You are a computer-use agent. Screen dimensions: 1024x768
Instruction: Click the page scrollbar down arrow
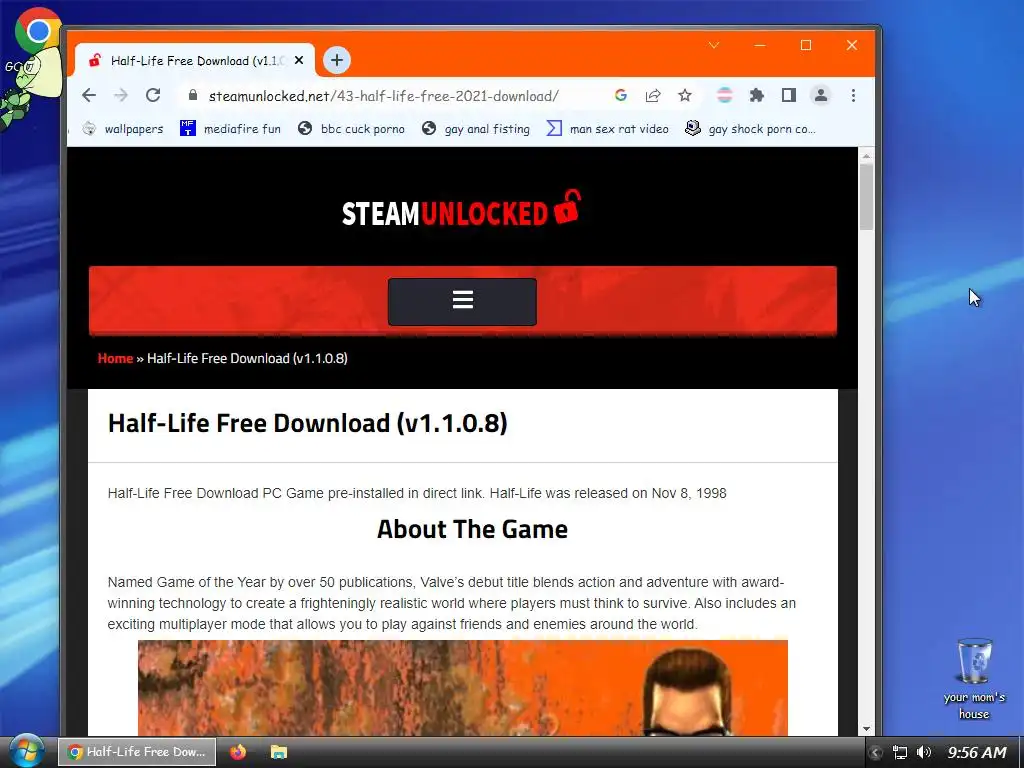866,728
